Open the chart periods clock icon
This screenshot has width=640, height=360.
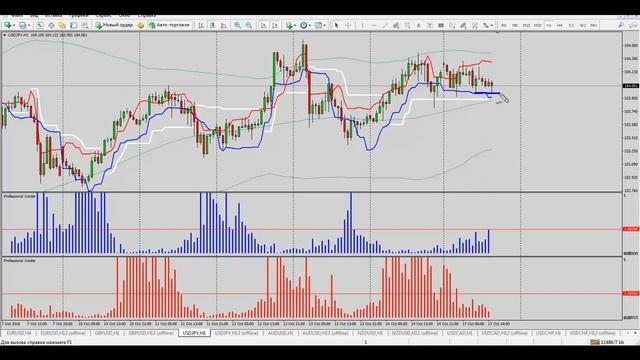[x=303, y=25]
